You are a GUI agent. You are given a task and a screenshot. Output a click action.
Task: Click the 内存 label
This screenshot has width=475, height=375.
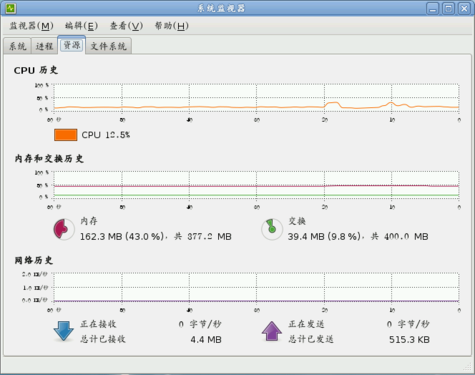click(x=89, y=221)
